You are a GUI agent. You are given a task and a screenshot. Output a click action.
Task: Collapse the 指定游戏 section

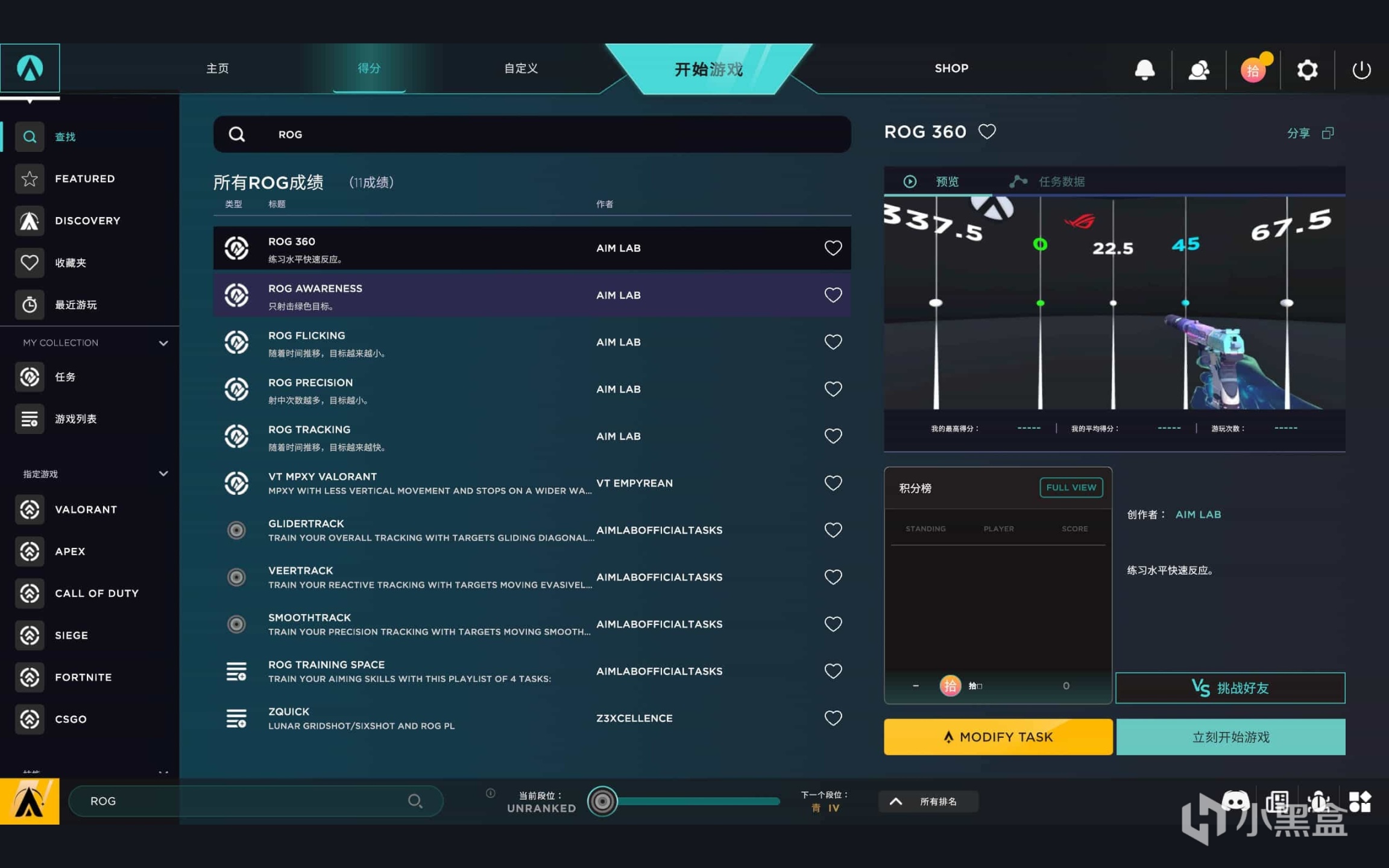tap(163, 474)
